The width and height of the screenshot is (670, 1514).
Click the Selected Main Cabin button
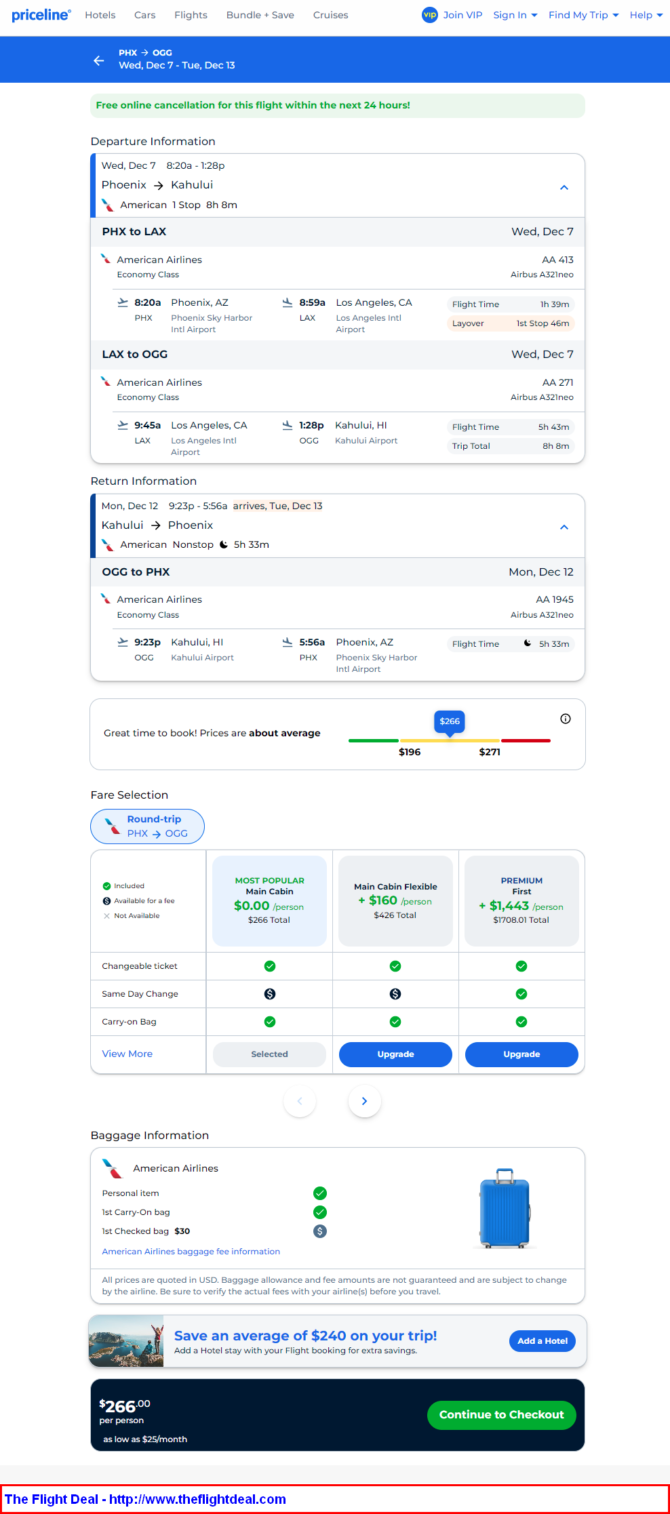tap(269, 1054)
